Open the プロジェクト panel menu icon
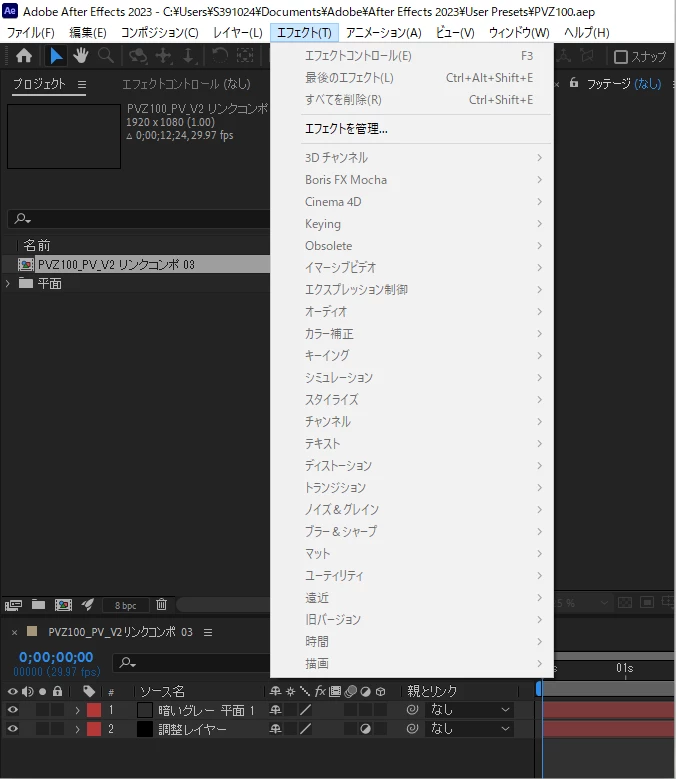 coord(81,85)
